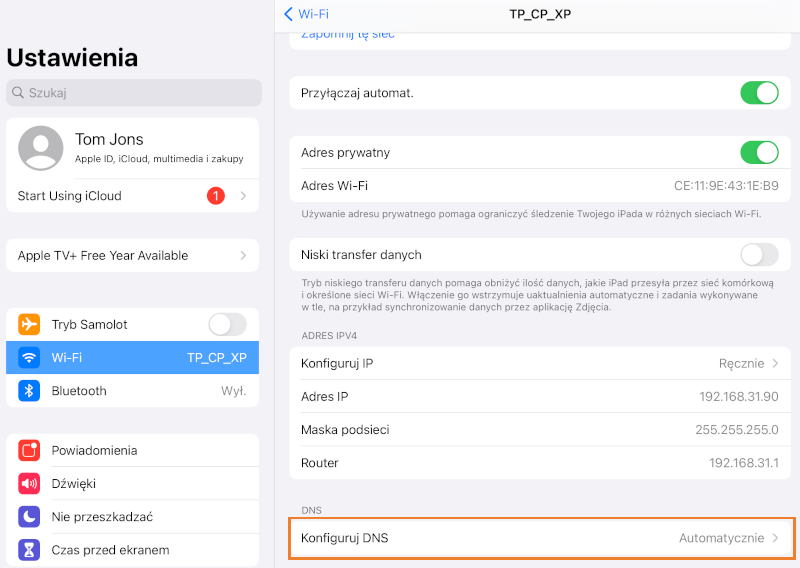Screen dimensions: 800x568
Task: Disable the Przyłączaj automat. switch
Action: pyautogui.click(x=759, y=93)
